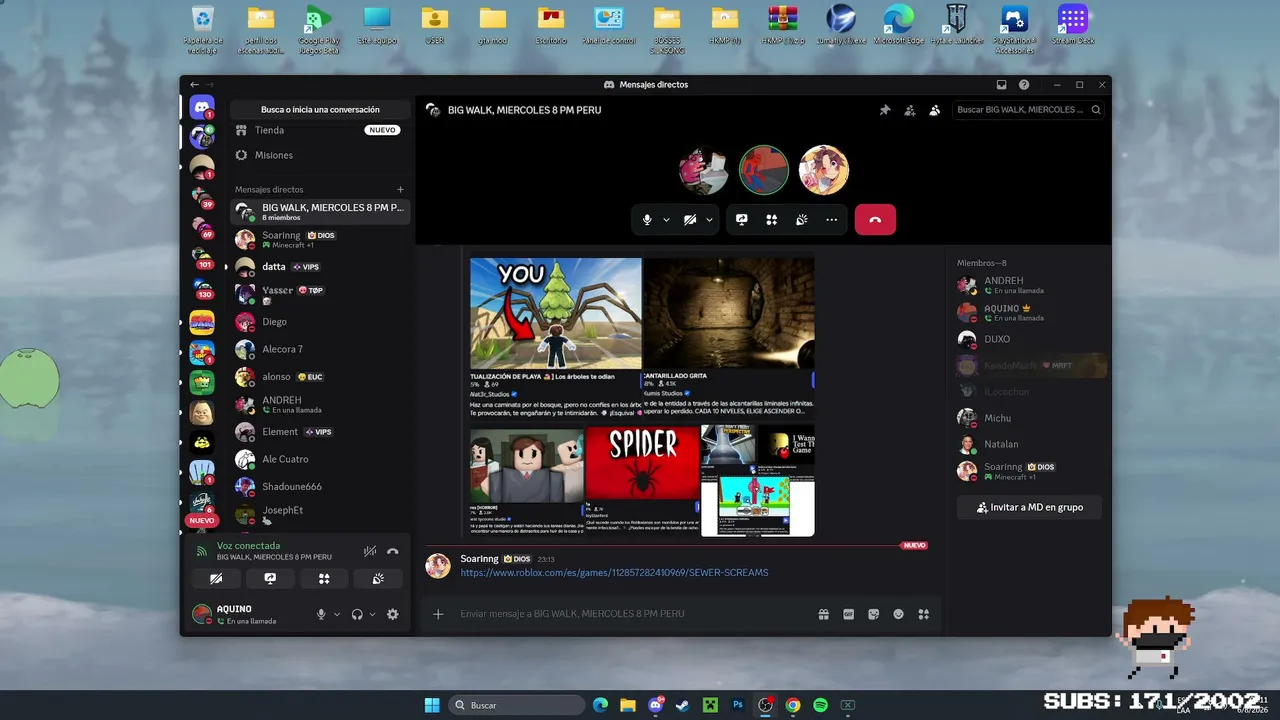Open the Help icon in title bar
Viewport: 1280px width, 720px height.
1024,85
